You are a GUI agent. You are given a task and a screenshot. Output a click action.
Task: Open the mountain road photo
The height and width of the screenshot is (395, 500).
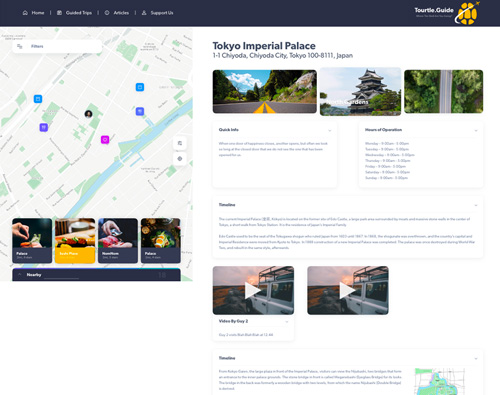(x=265, y=91)
